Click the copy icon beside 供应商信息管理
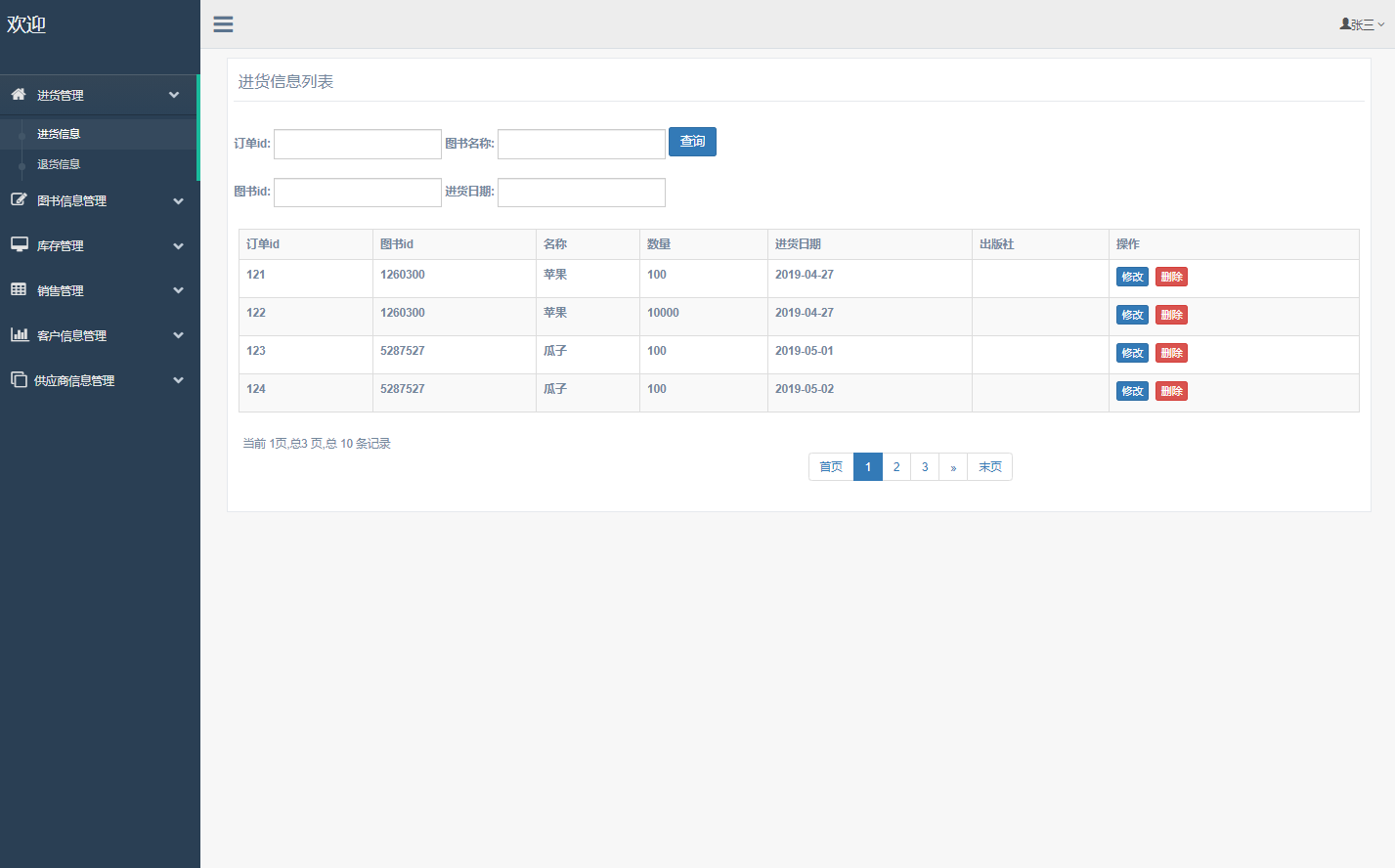The image size is (1395, 868). tap(19, 379)
